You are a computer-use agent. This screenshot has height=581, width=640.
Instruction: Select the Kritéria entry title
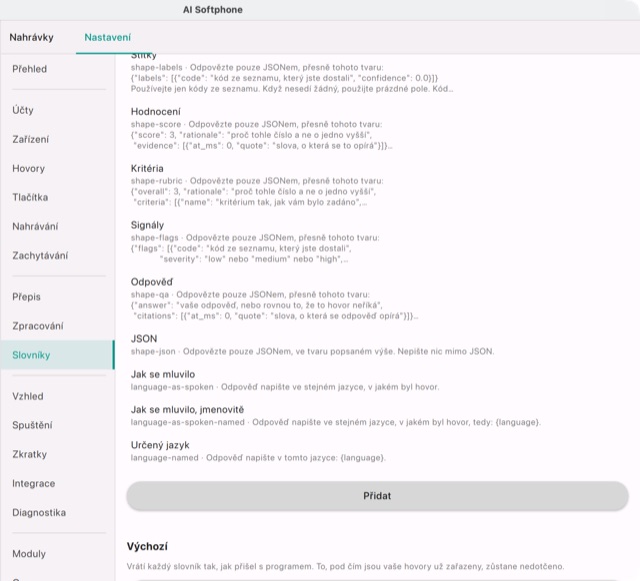point(147,168)
